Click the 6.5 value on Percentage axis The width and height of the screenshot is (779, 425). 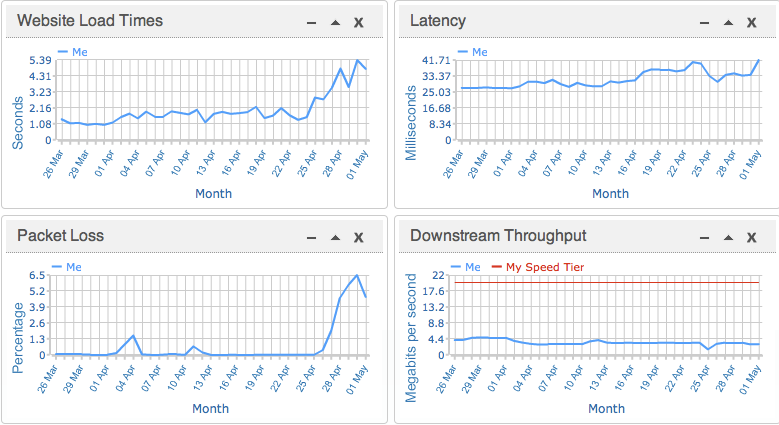point(37,275)
